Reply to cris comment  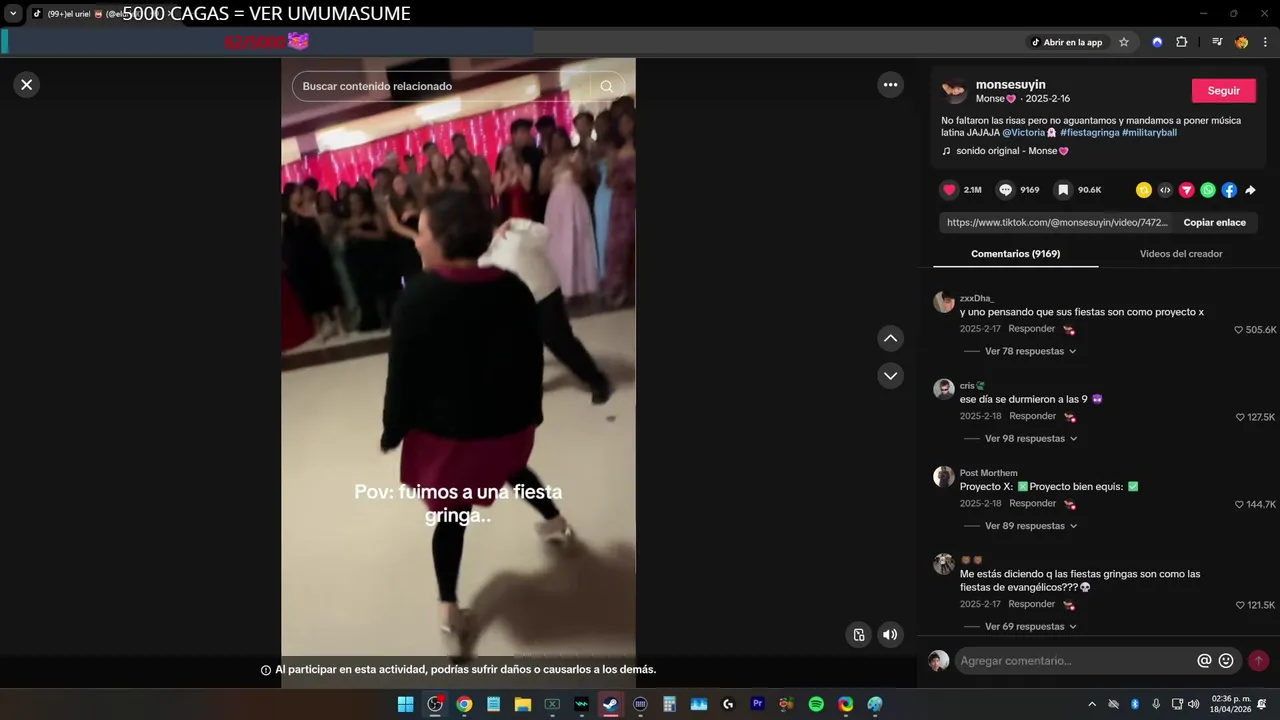(x=1032, y=416)
